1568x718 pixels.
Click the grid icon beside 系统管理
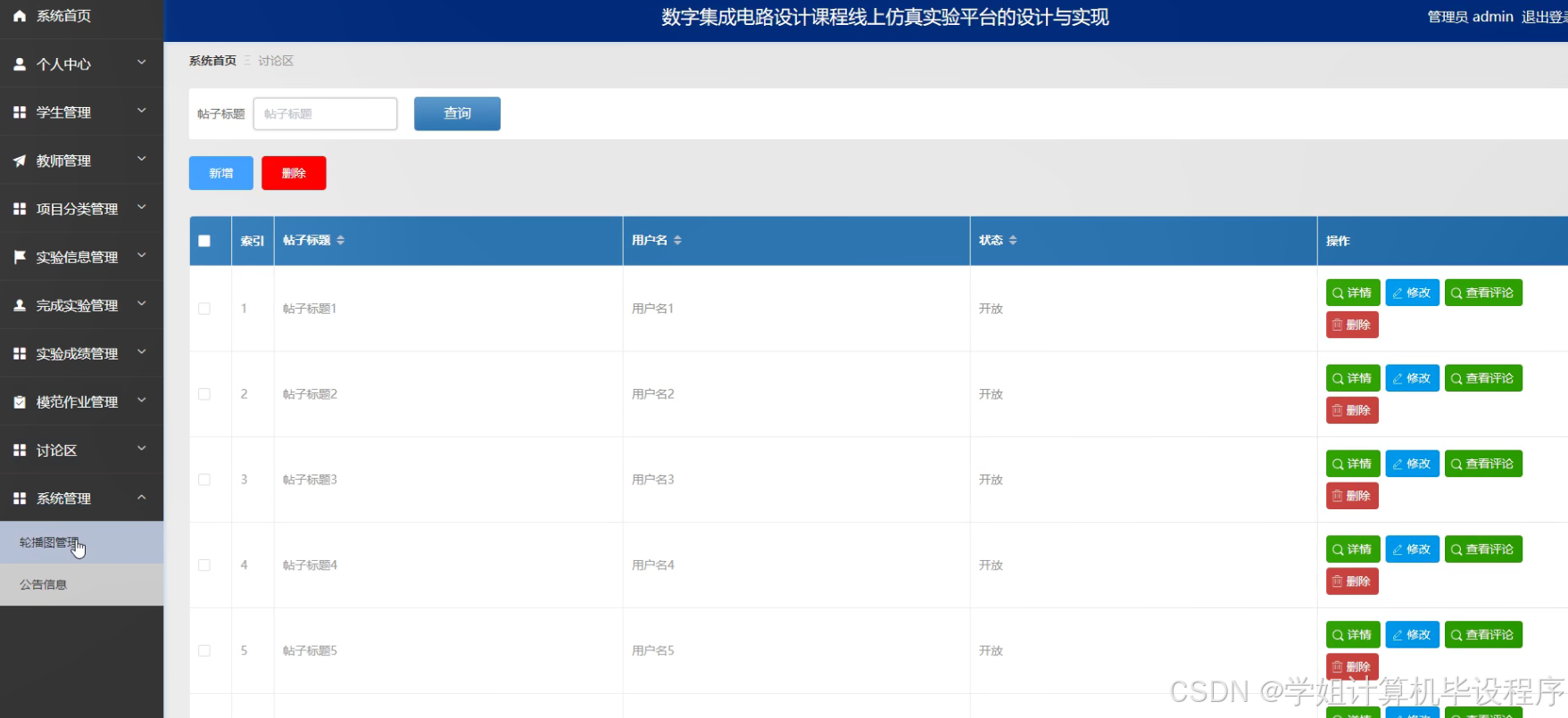[20, 499]
